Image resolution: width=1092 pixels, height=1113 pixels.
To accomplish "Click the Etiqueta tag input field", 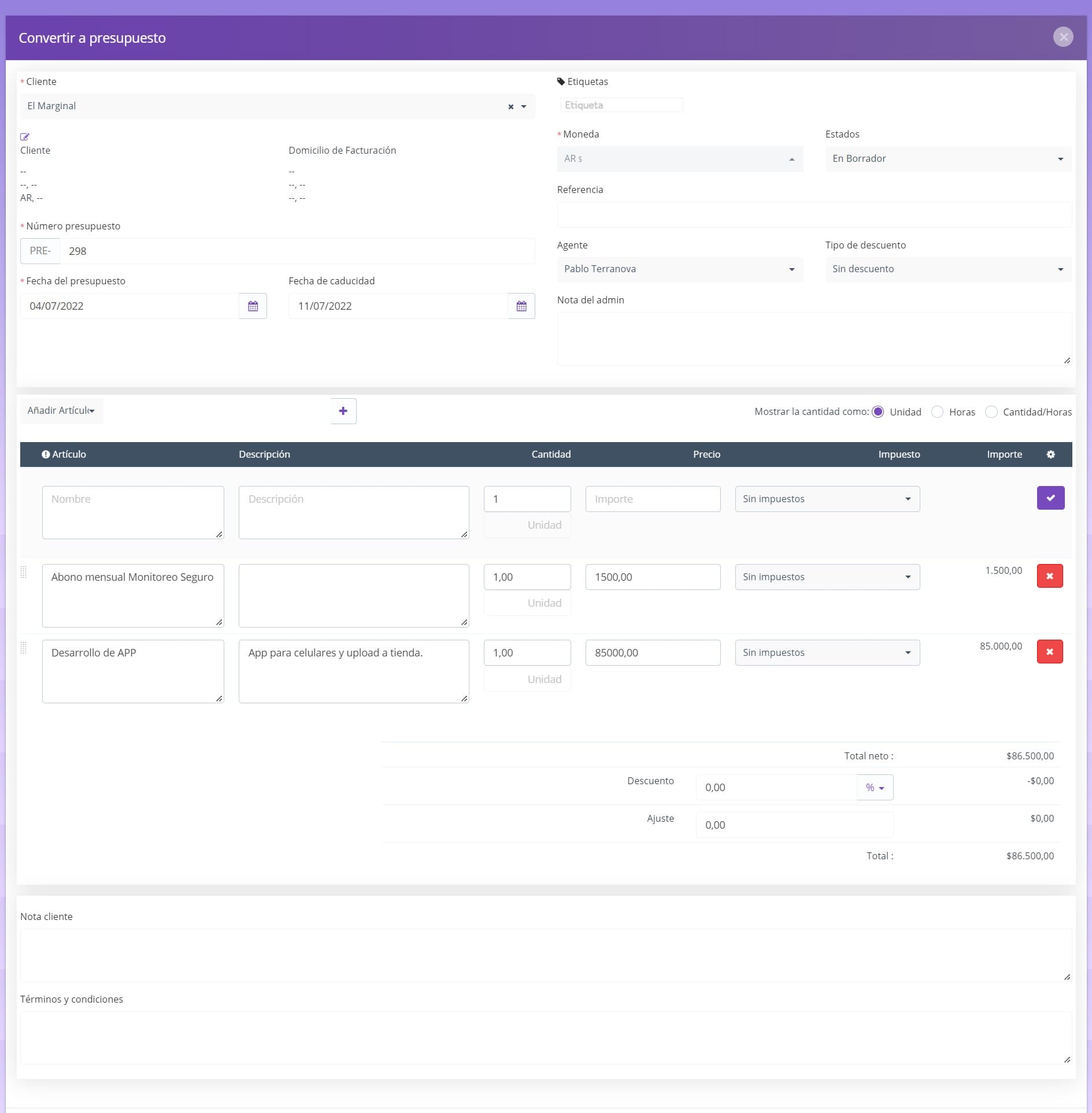I will tap(621, 105).
